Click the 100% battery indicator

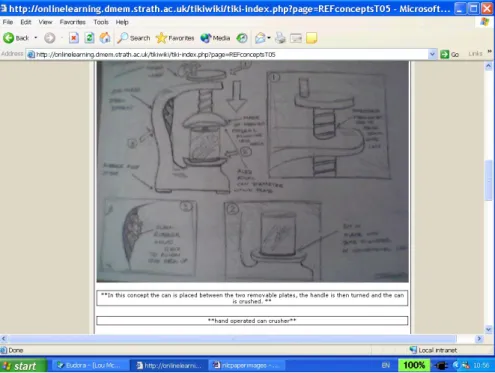tap(414, 365)
